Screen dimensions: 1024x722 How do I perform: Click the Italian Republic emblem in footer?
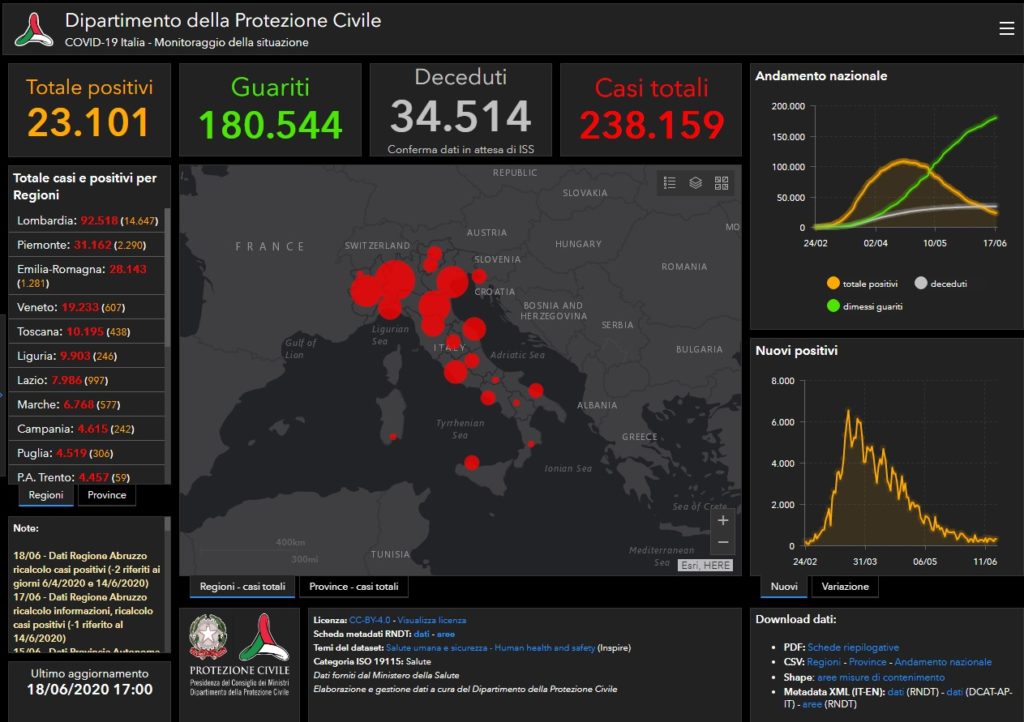pyautogui.click(x=208, y=637)
